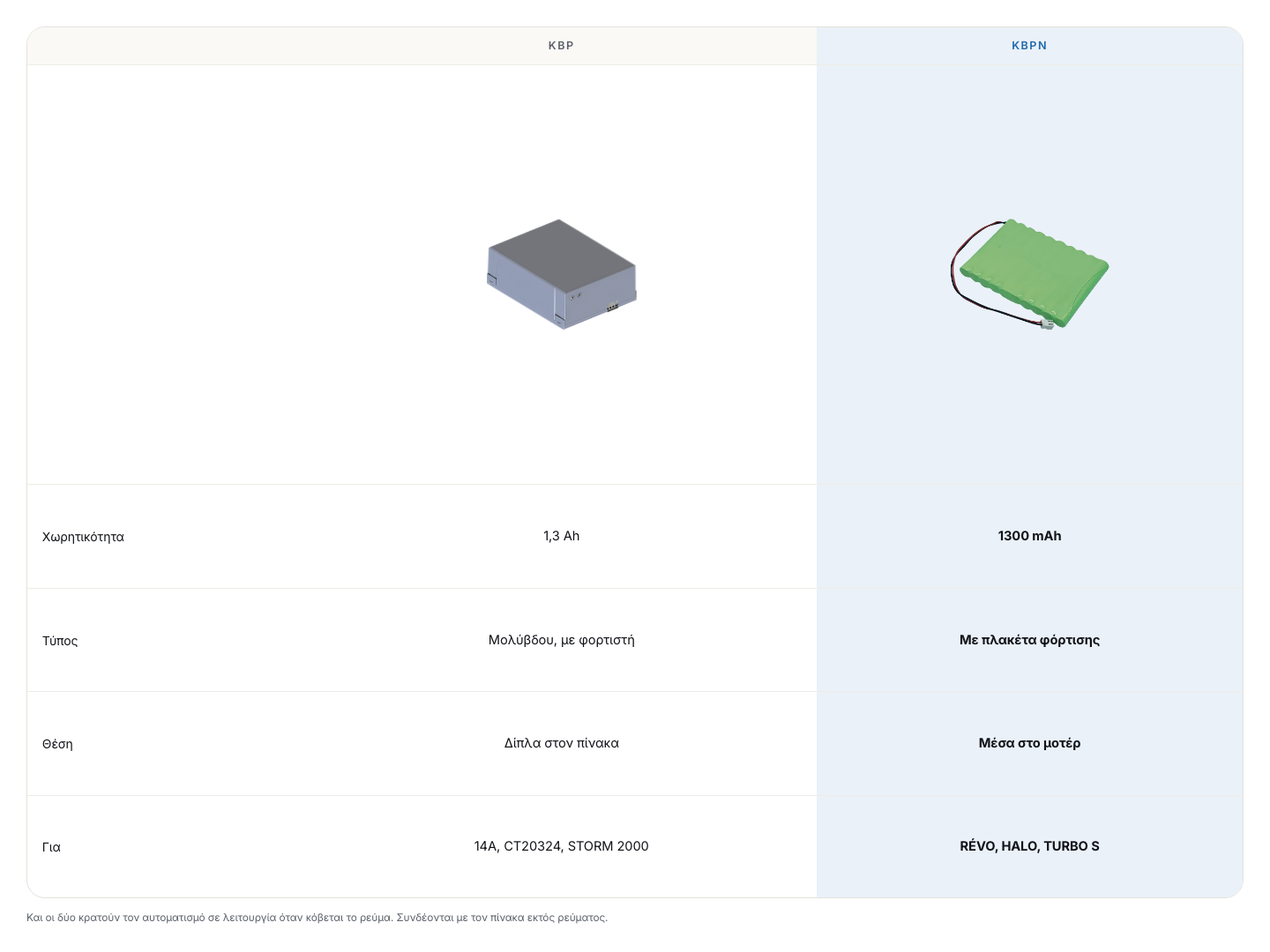Click the Για row label
The image size is (1270, 952).
coord(51,847)
